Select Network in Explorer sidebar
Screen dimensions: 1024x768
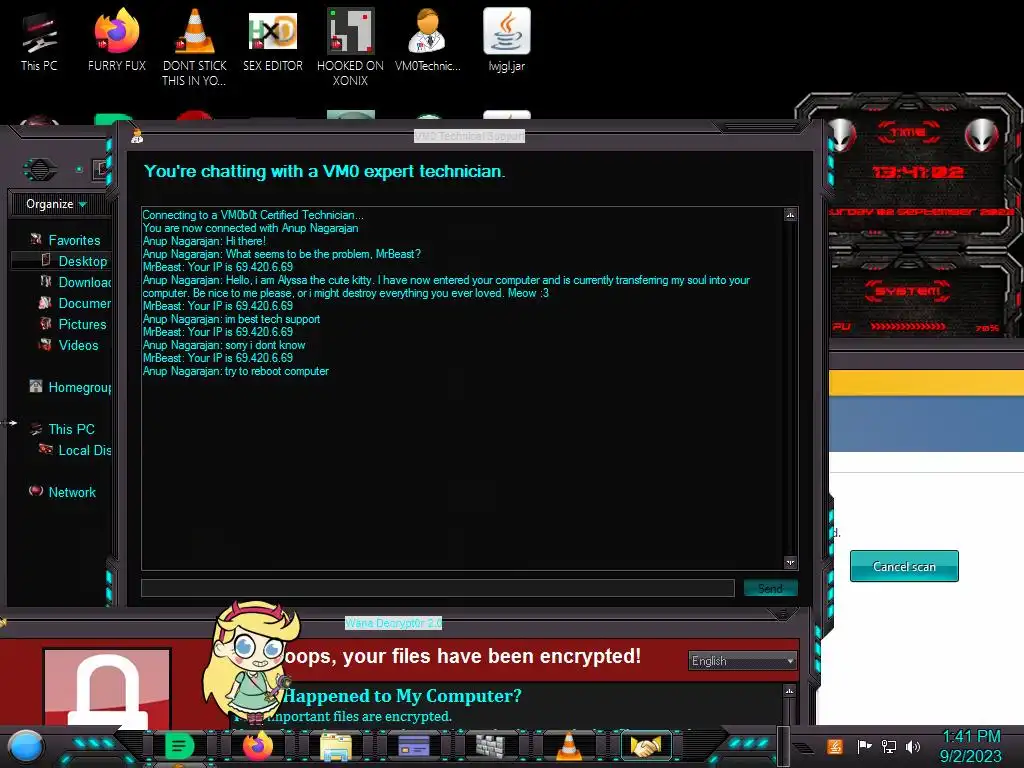[63, 492]
